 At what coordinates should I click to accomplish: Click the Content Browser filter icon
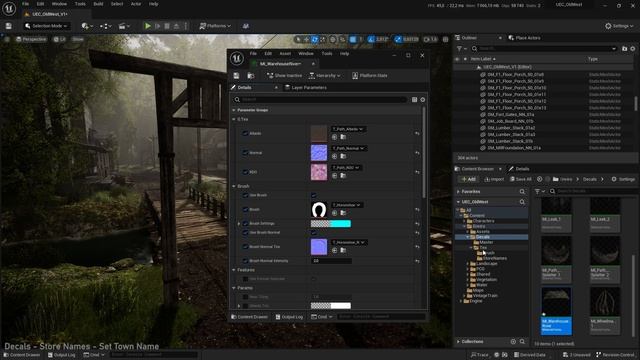[540, 191]
